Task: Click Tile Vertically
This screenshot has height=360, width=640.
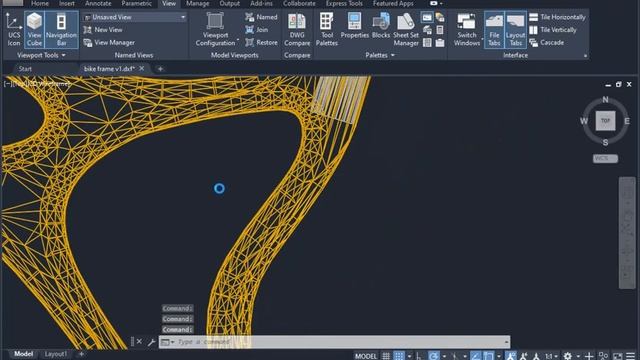Action: click(553, 30)
